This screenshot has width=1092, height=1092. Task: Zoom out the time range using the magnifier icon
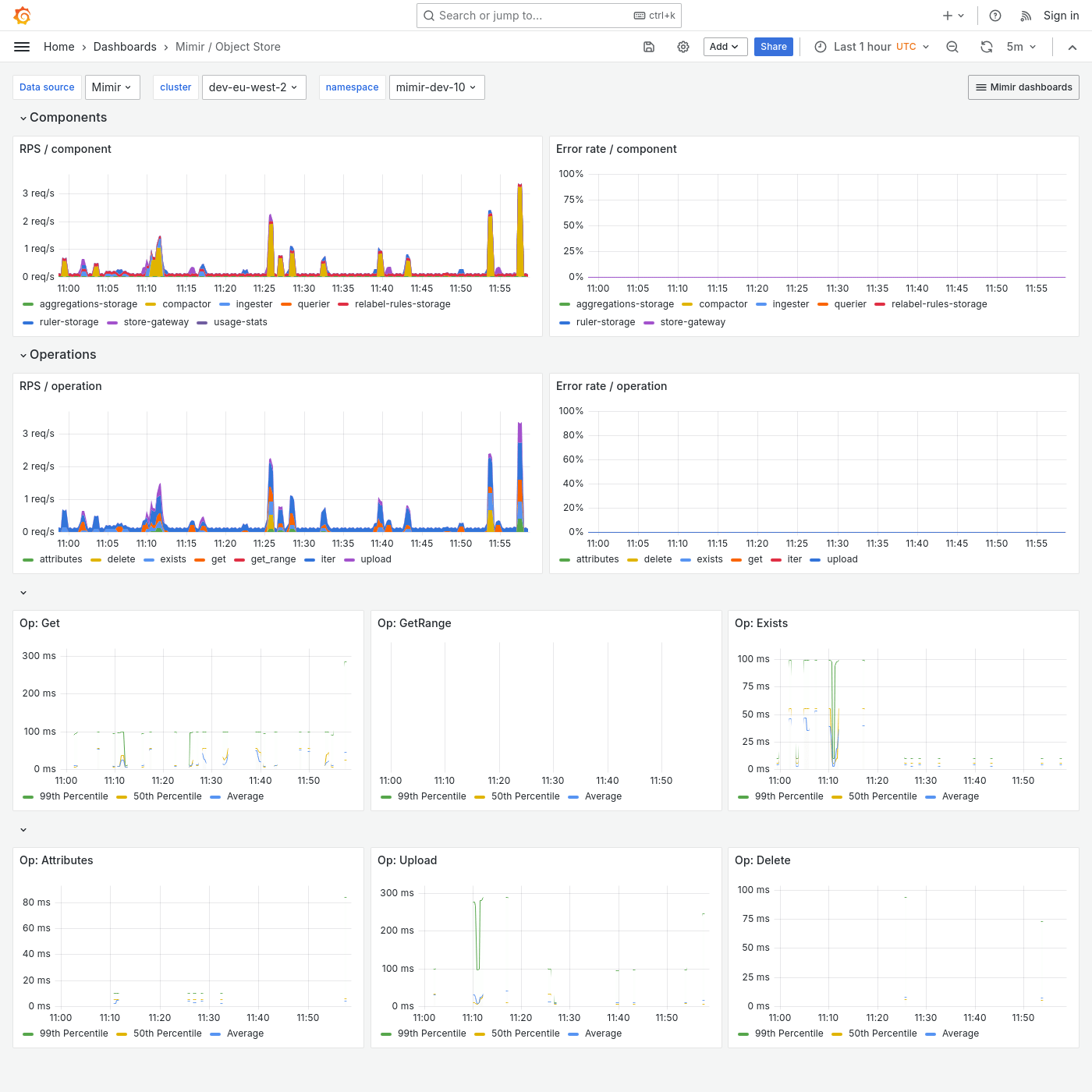(952, 47)
